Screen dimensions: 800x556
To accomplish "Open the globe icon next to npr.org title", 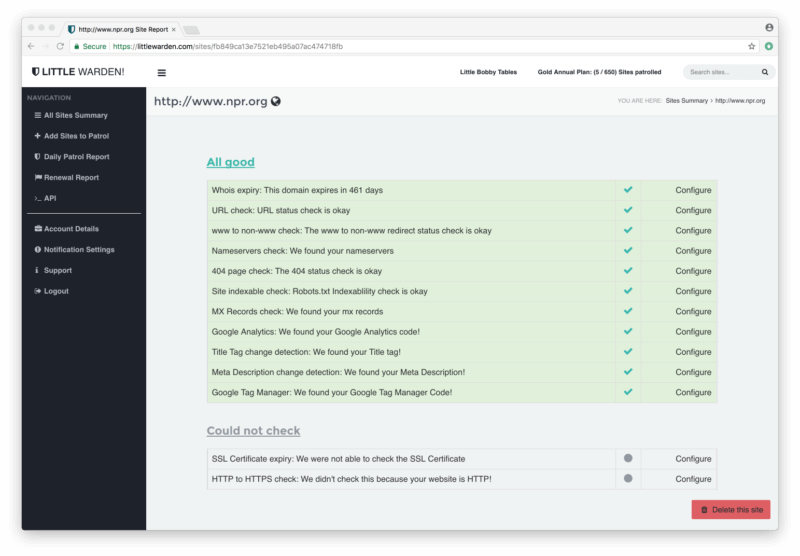I will coord(276,102).
